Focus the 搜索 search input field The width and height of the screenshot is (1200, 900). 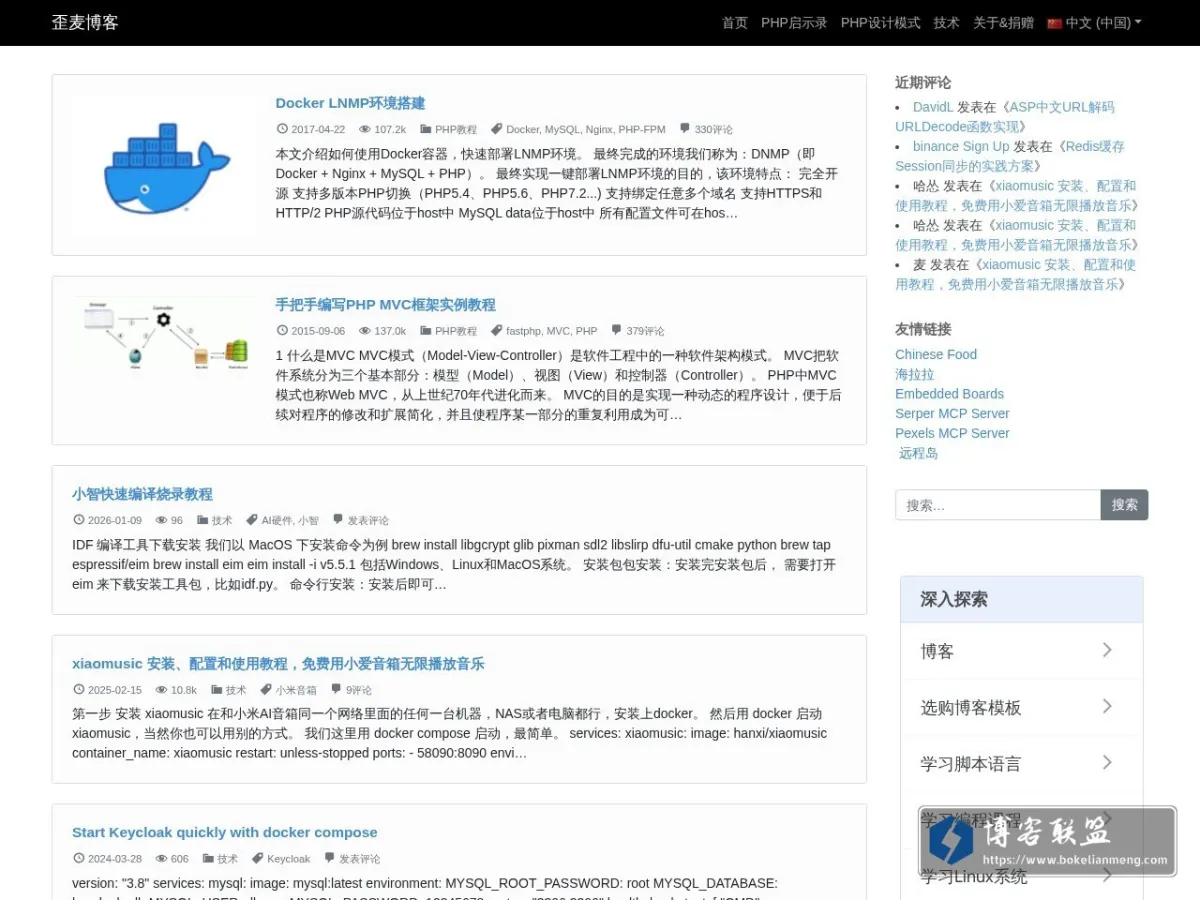point(998,505)
